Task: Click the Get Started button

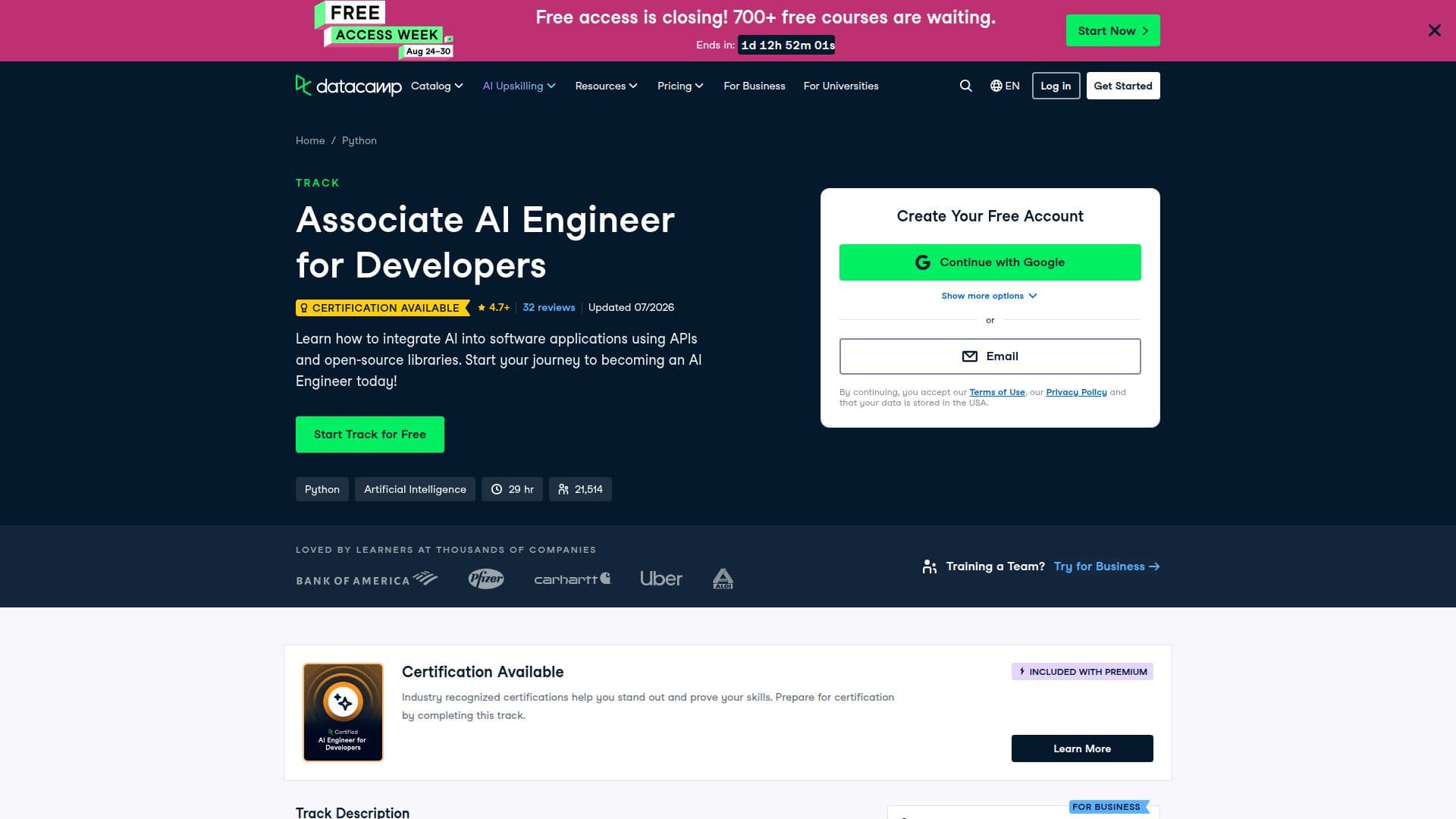Action: [1123, 86]
